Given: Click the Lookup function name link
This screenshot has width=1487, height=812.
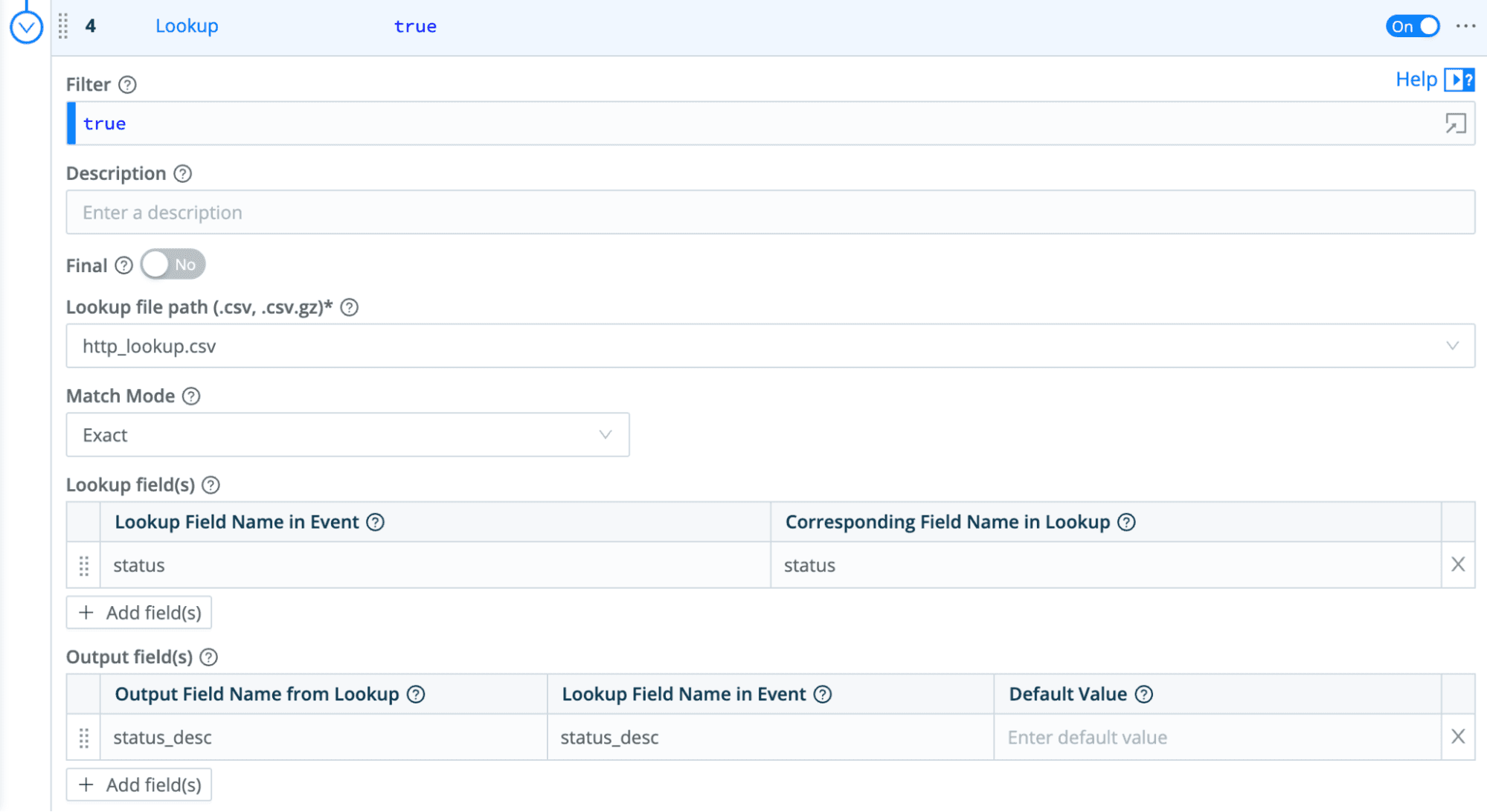Looking at the screenshot, I should [x=187, y=26].
